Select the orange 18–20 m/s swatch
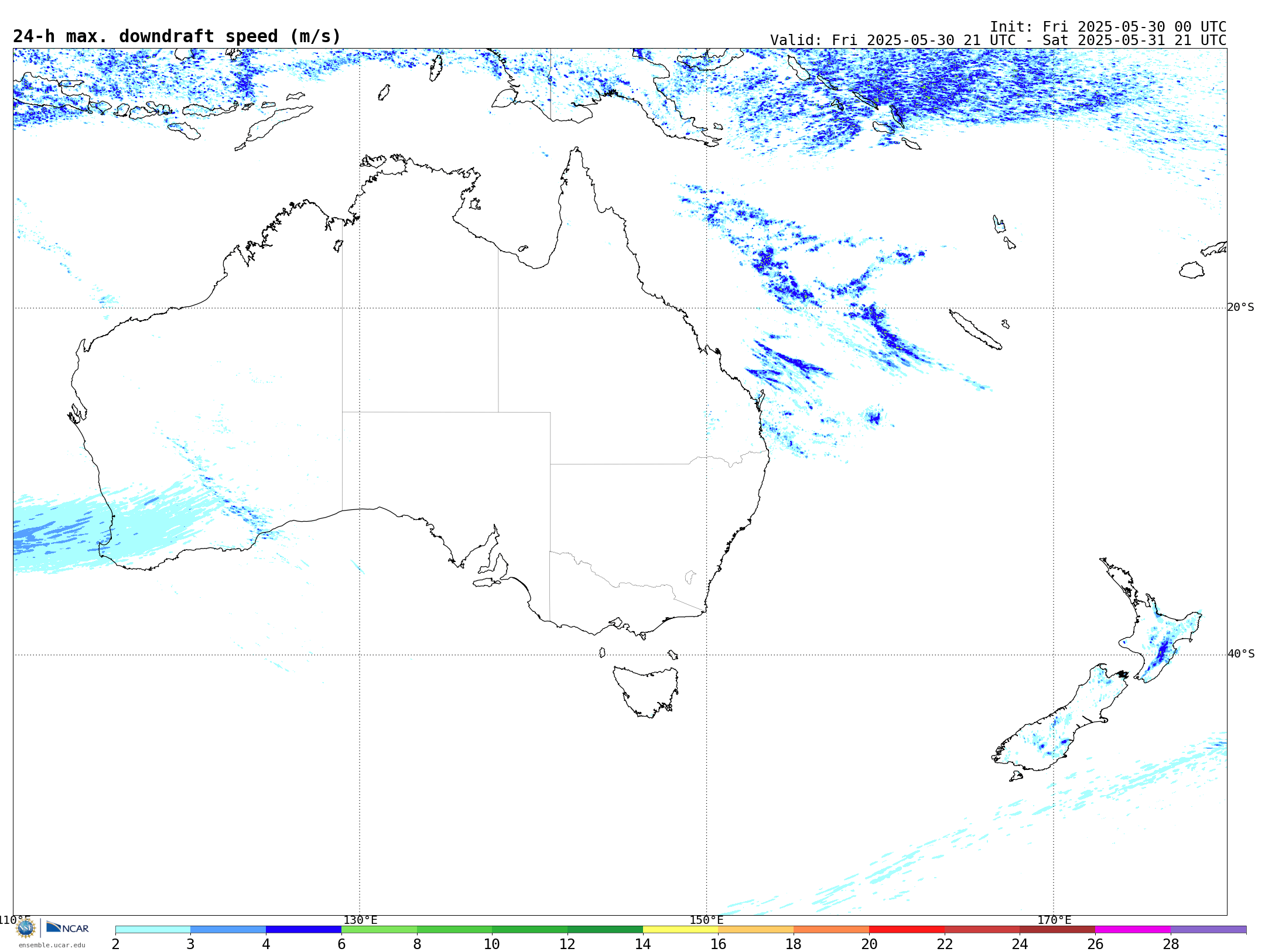The width and height of the screenshot is (1265, 952). (832, 930)
